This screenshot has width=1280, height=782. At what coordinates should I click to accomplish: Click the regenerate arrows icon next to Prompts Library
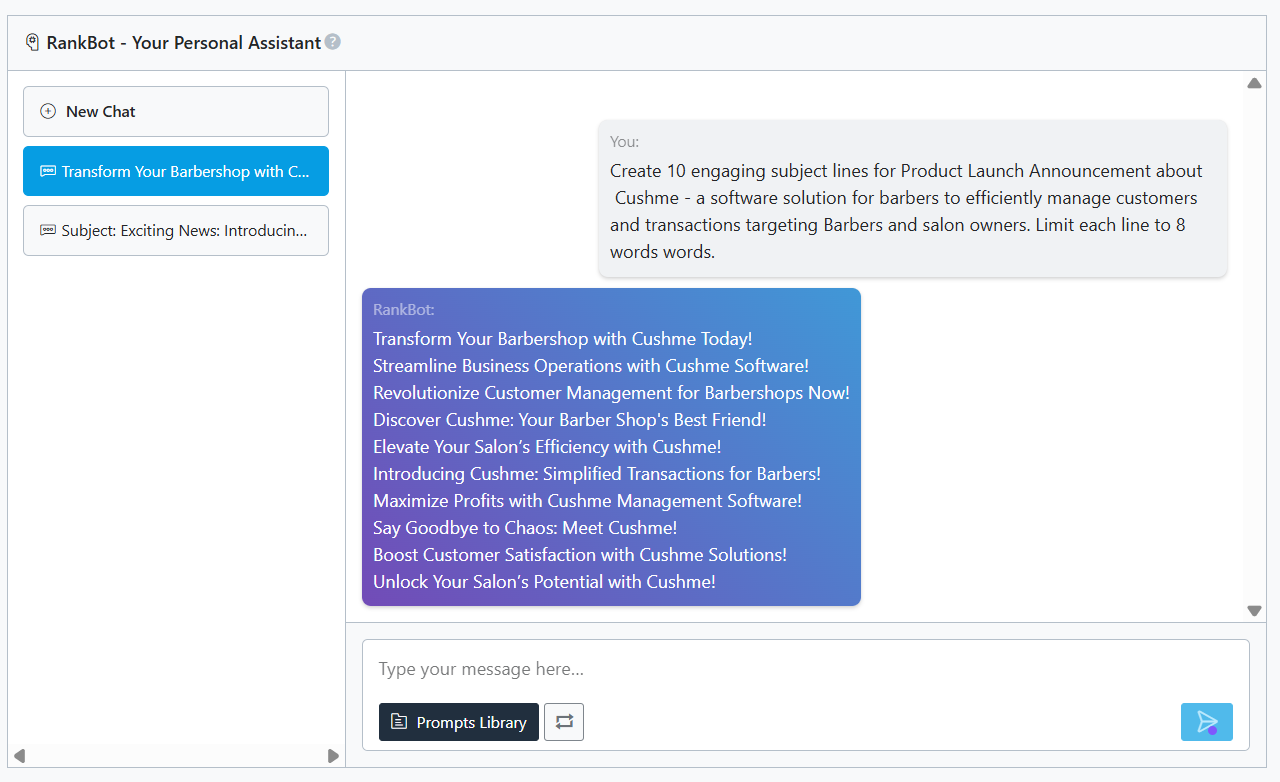click(x=563, y=722)
